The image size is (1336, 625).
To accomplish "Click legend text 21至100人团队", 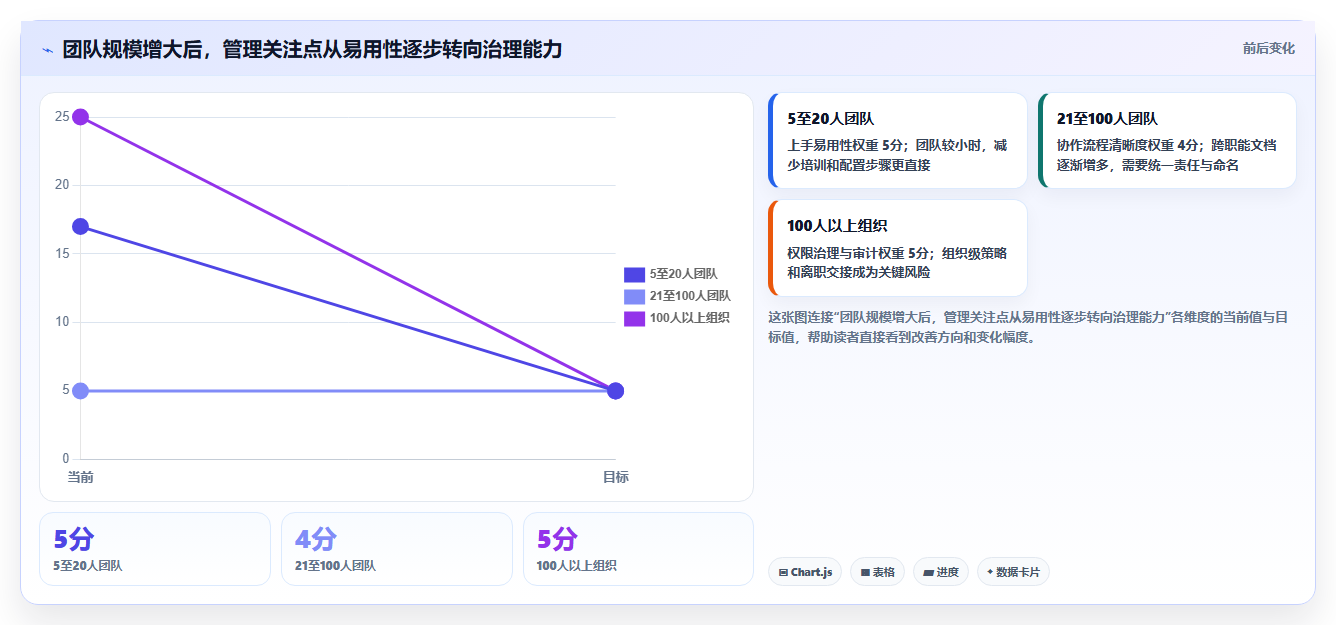I will (690, 296).
